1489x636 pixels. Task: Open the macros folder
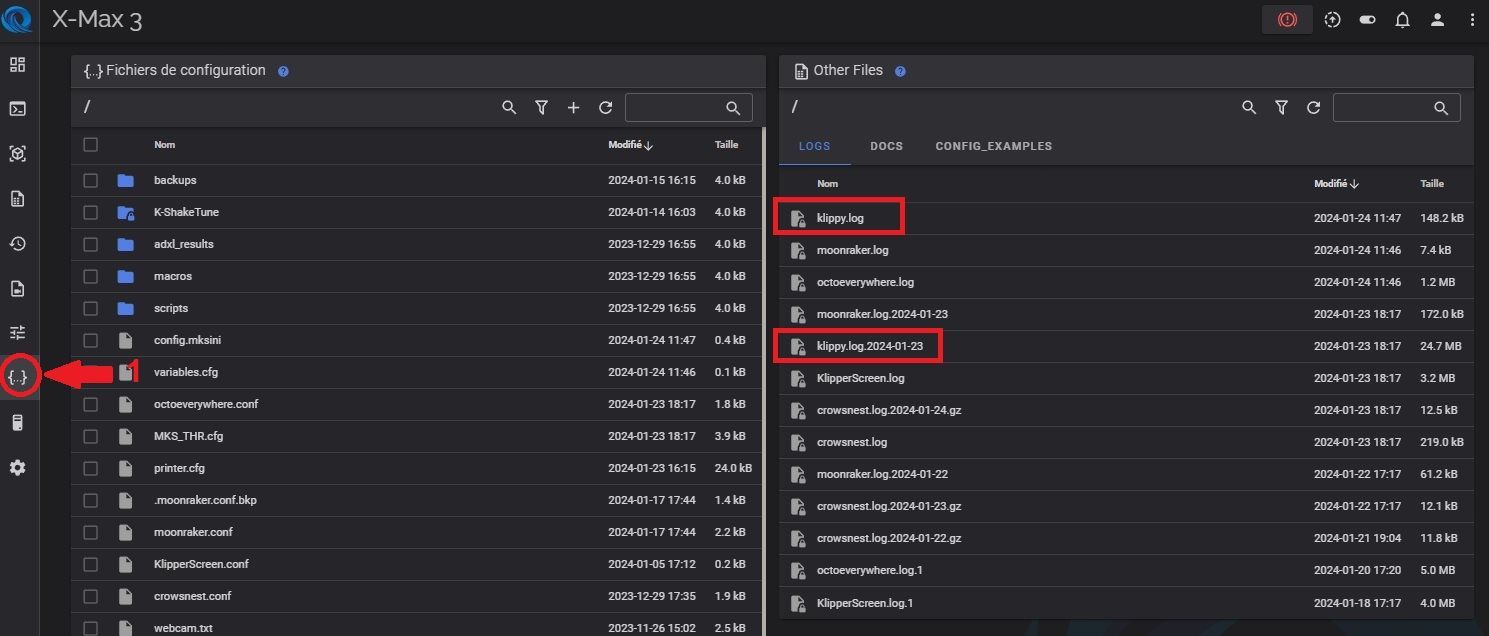point(173,276)
